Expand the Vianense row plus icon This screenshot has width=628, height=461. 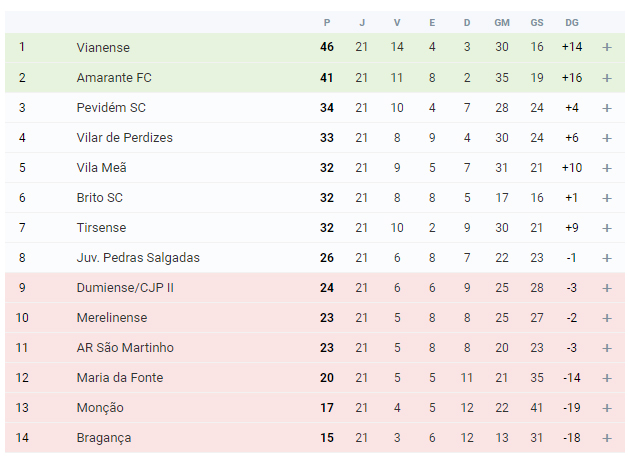tap(607, 47)
